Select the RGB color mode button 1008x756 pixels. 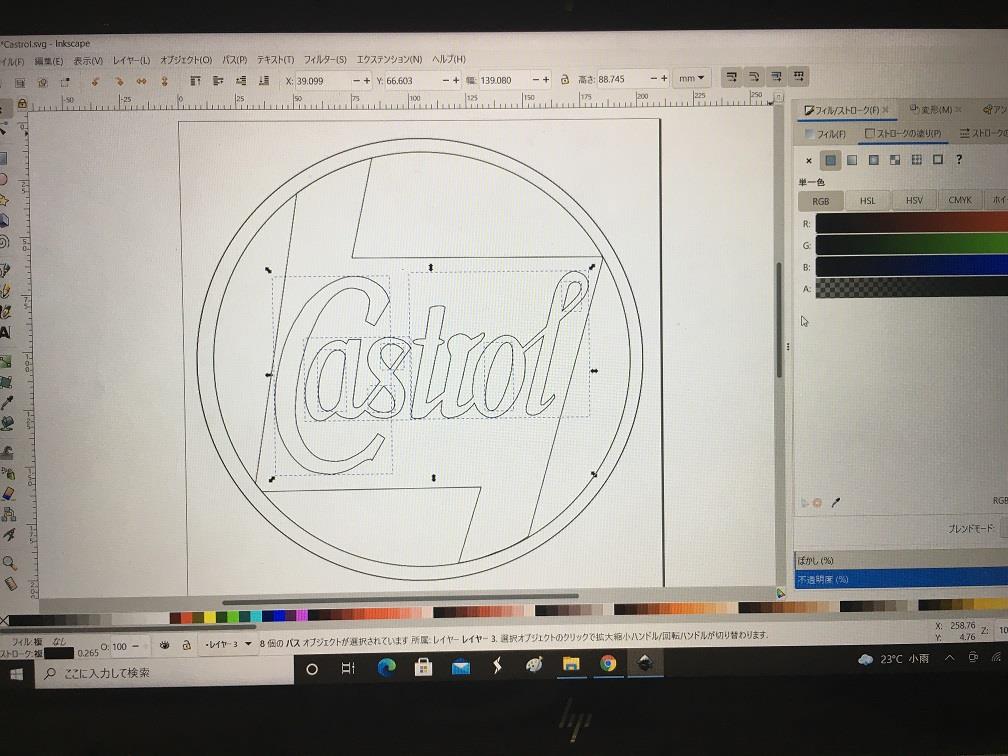coord(820,201)
